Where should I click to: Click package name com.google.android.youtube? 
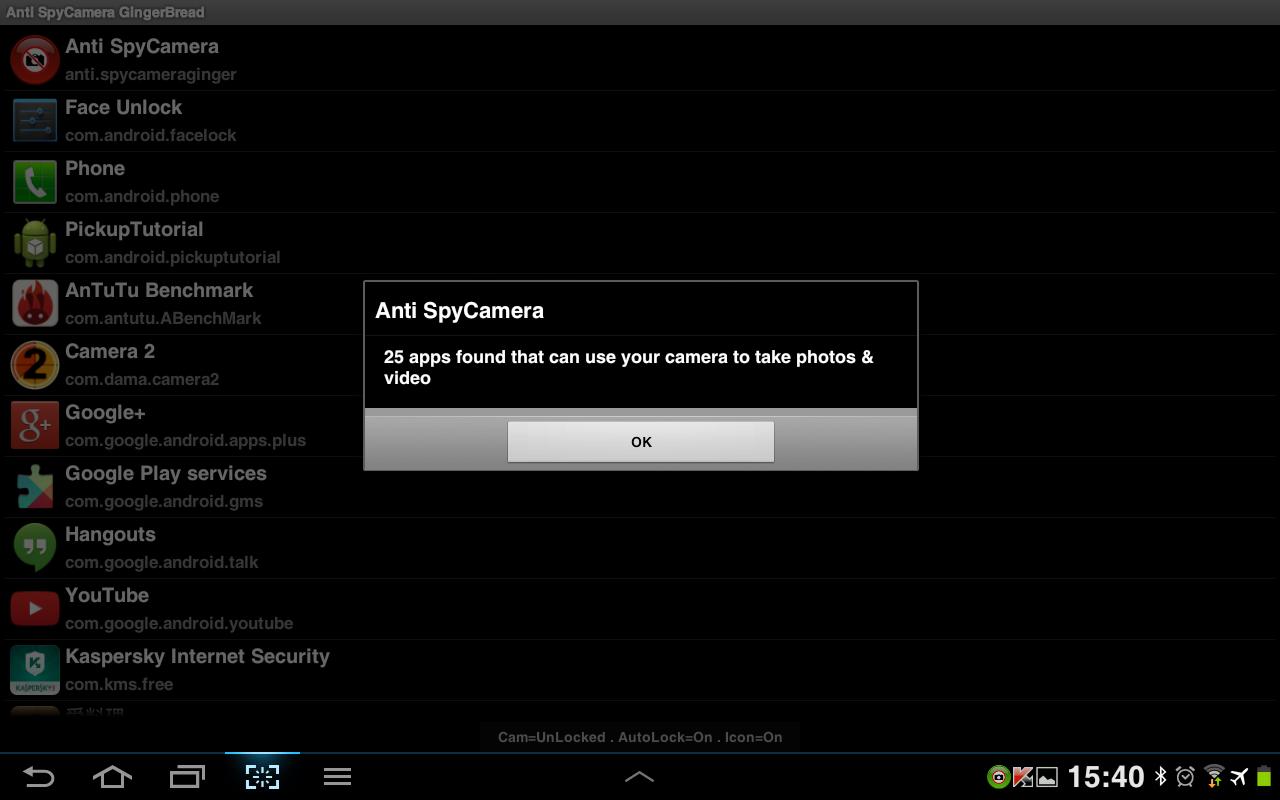[x=179, y=623]
